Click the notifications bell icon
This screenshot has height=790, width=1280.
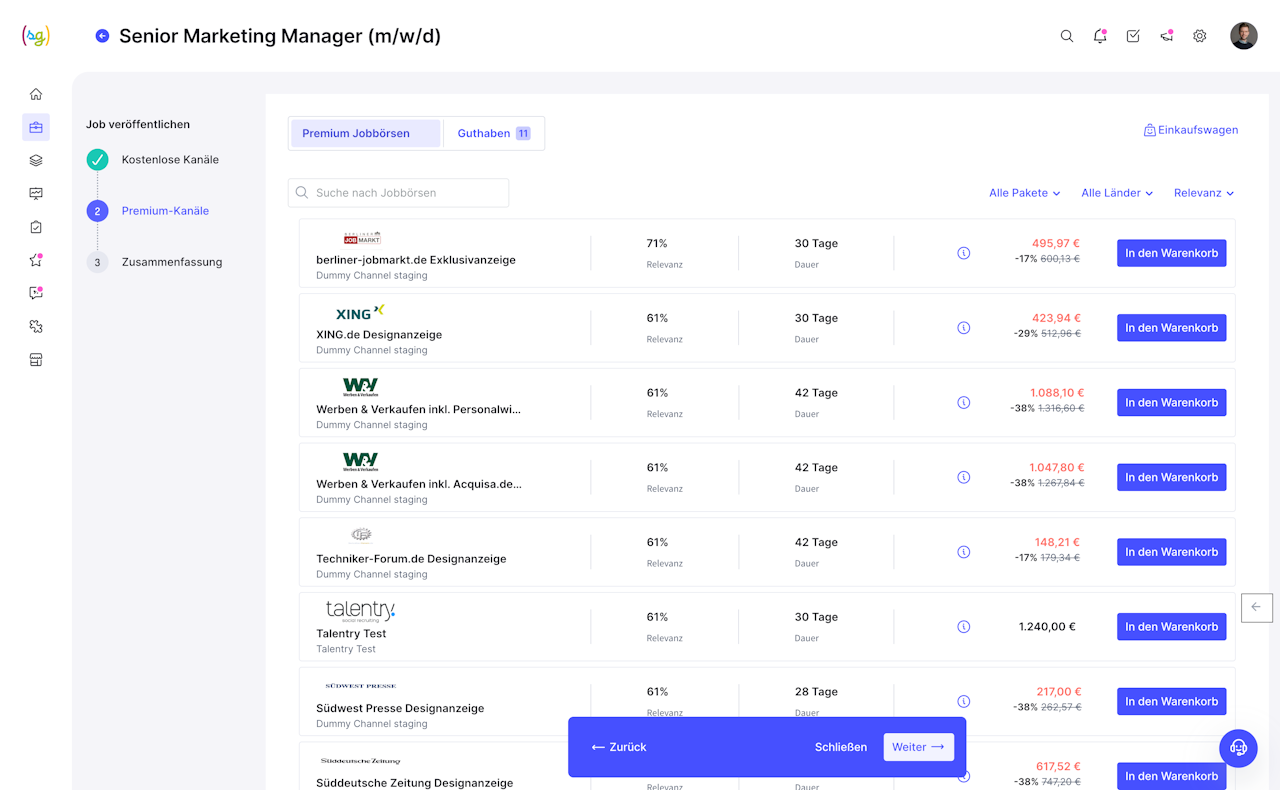[x=1100, y=36]
